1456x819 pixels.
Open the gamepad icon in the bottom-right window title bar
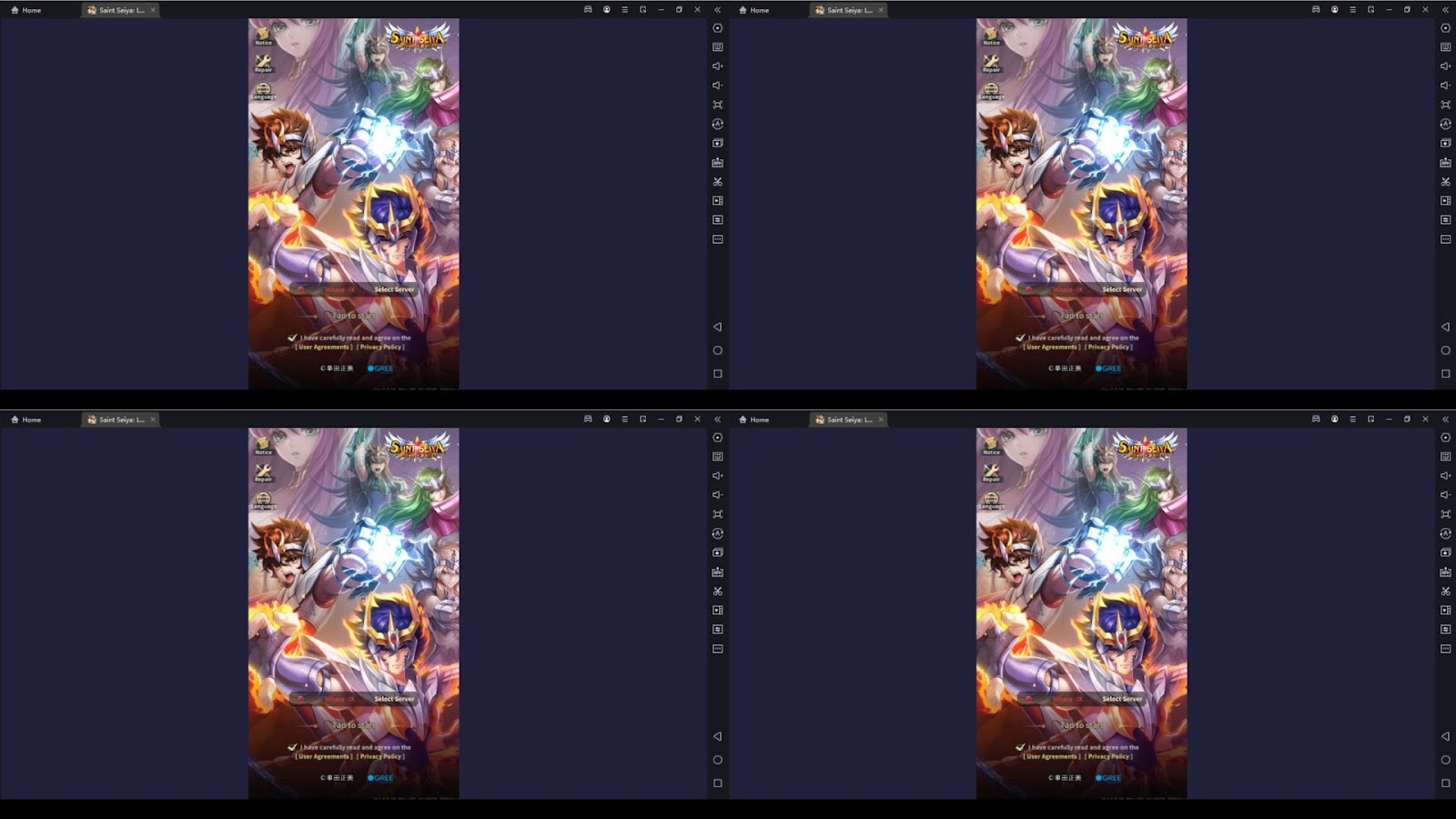[x=1316, y=420]
